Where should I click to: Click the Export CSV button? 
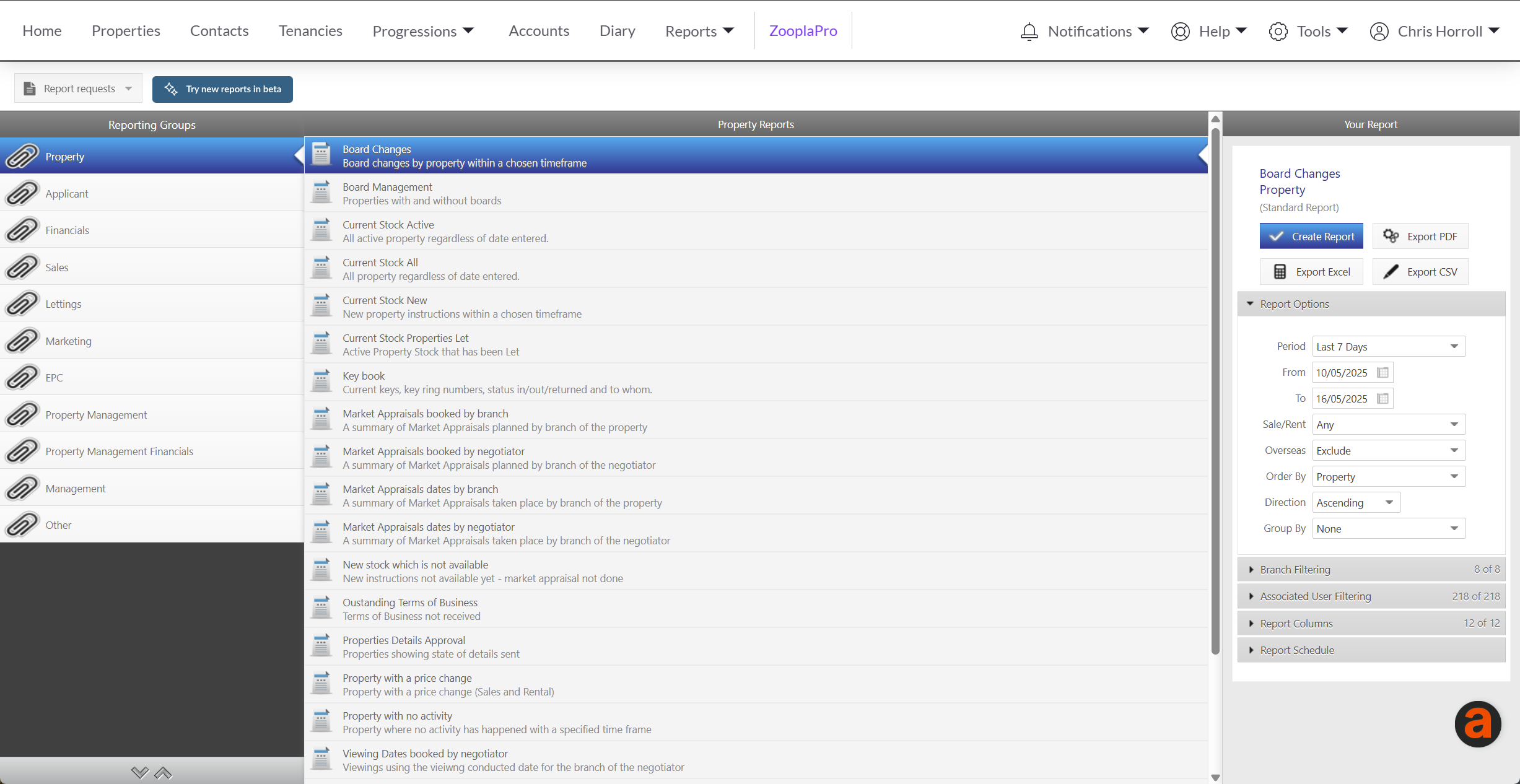tap(1420, 272)
